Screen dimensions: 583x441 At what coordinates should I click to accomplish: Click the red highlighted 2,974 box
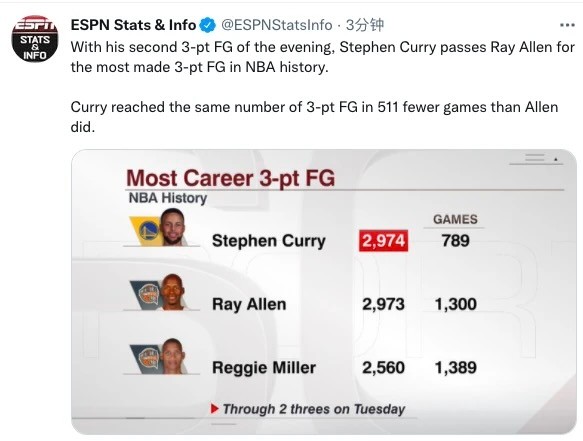tap(383, 241)
